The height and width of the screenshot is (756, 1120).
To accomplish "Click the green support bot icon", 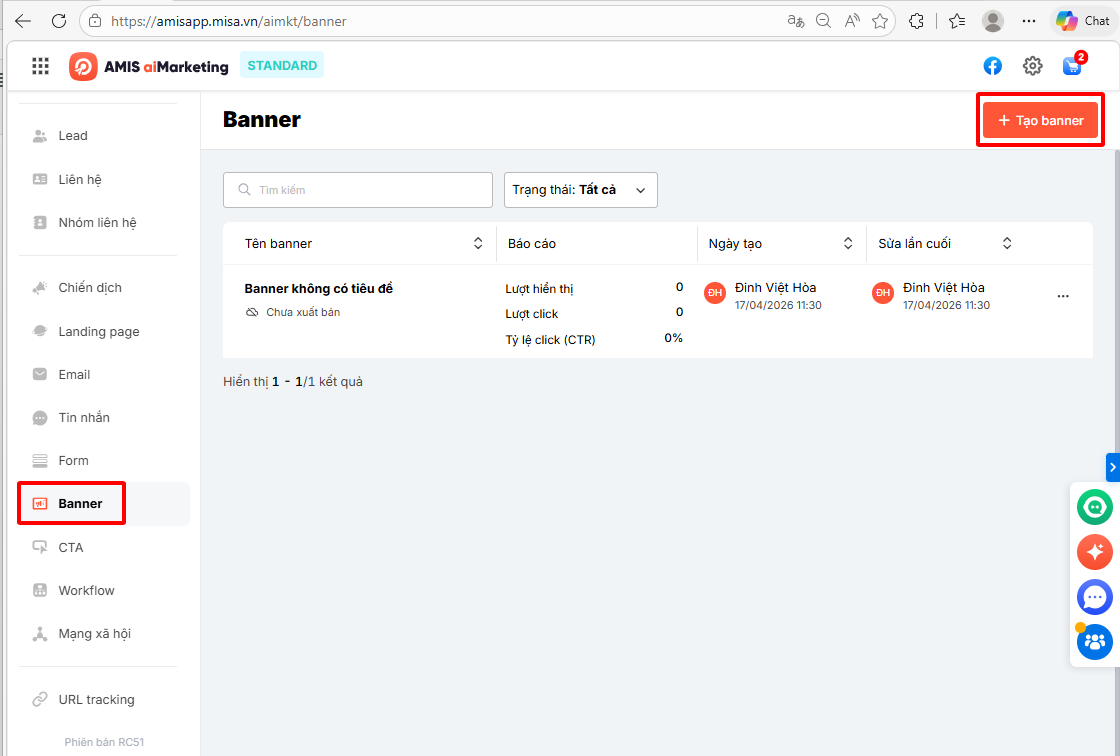I will tap(1094, 507).
